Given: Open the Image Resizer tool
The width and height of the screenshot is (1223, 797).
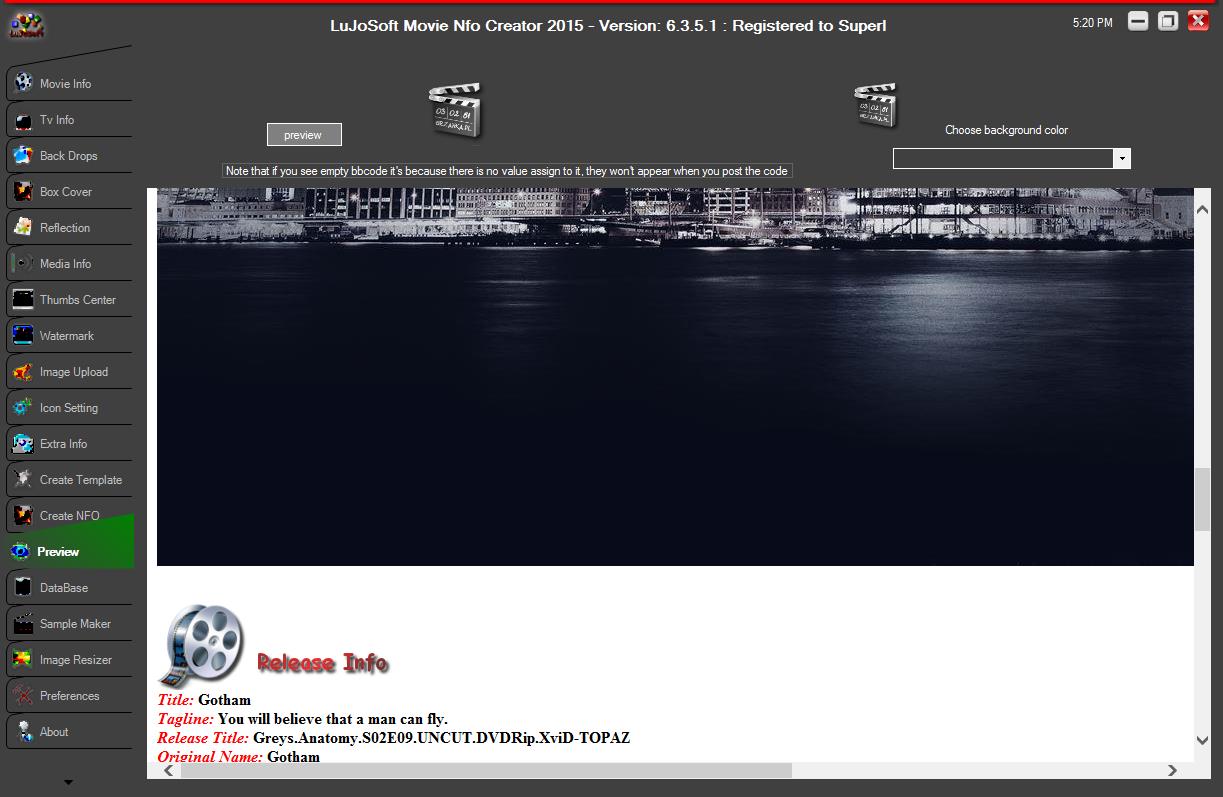Looking at the screenshot, I should pyautogui.click(x=68, y=660).
